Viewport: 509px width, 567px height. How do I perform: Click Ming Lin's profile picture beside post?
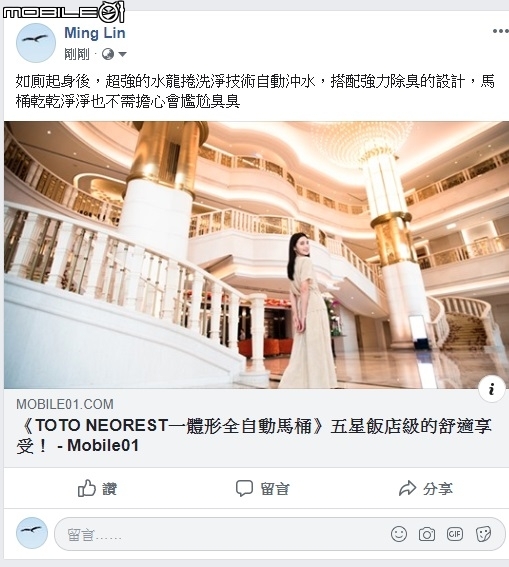coord(36,43)
